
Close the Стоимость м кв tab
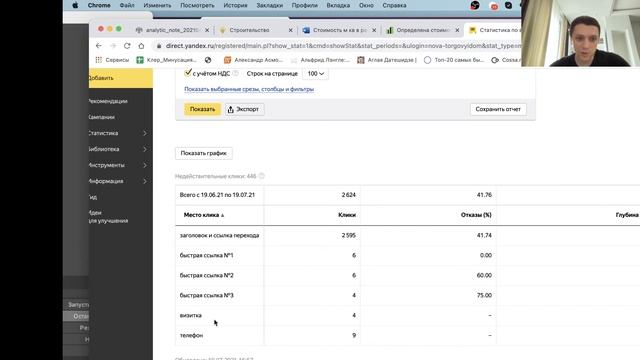374,30
